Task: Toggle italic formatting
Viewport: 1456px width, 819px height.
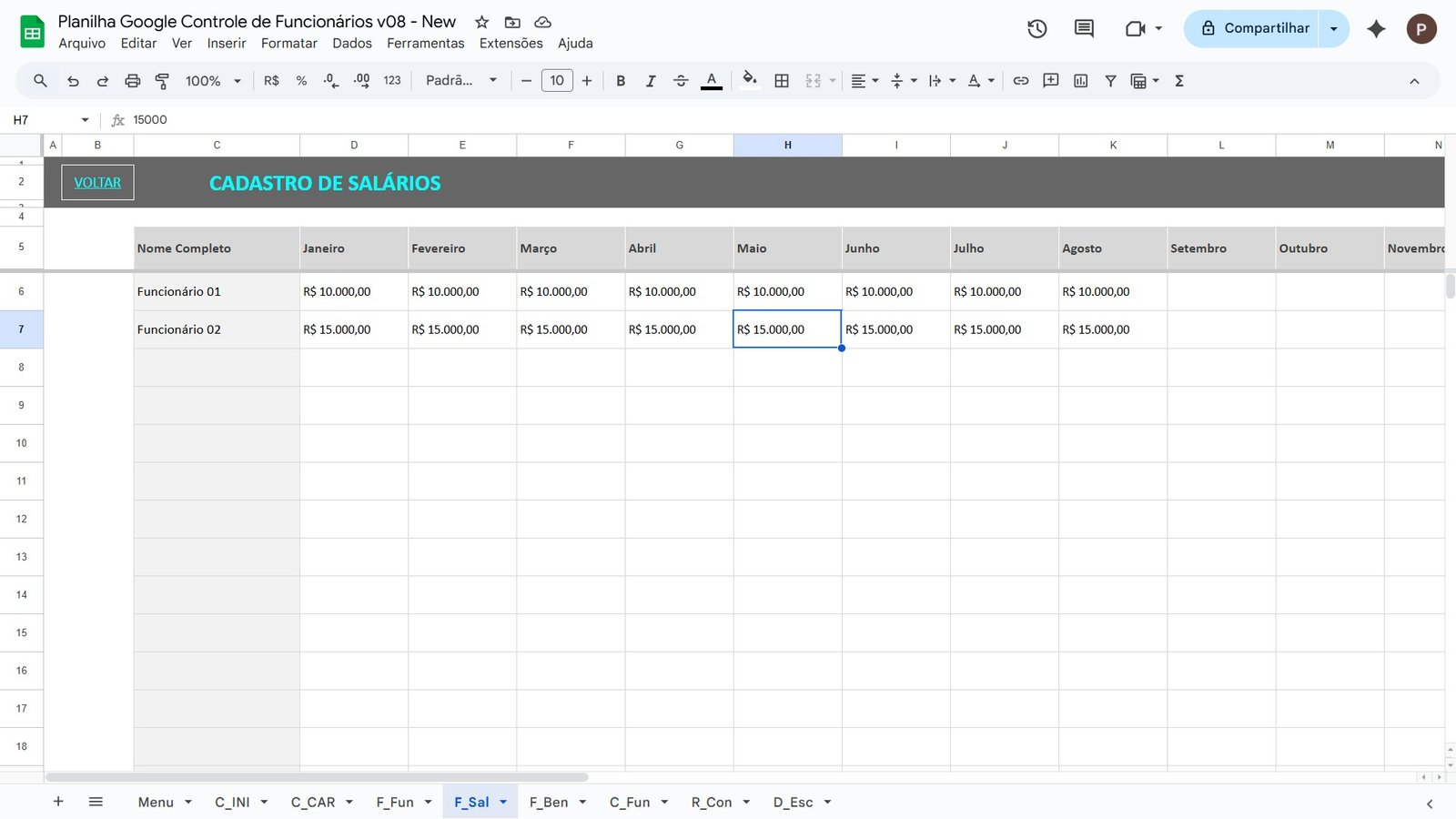Action: 651,80
